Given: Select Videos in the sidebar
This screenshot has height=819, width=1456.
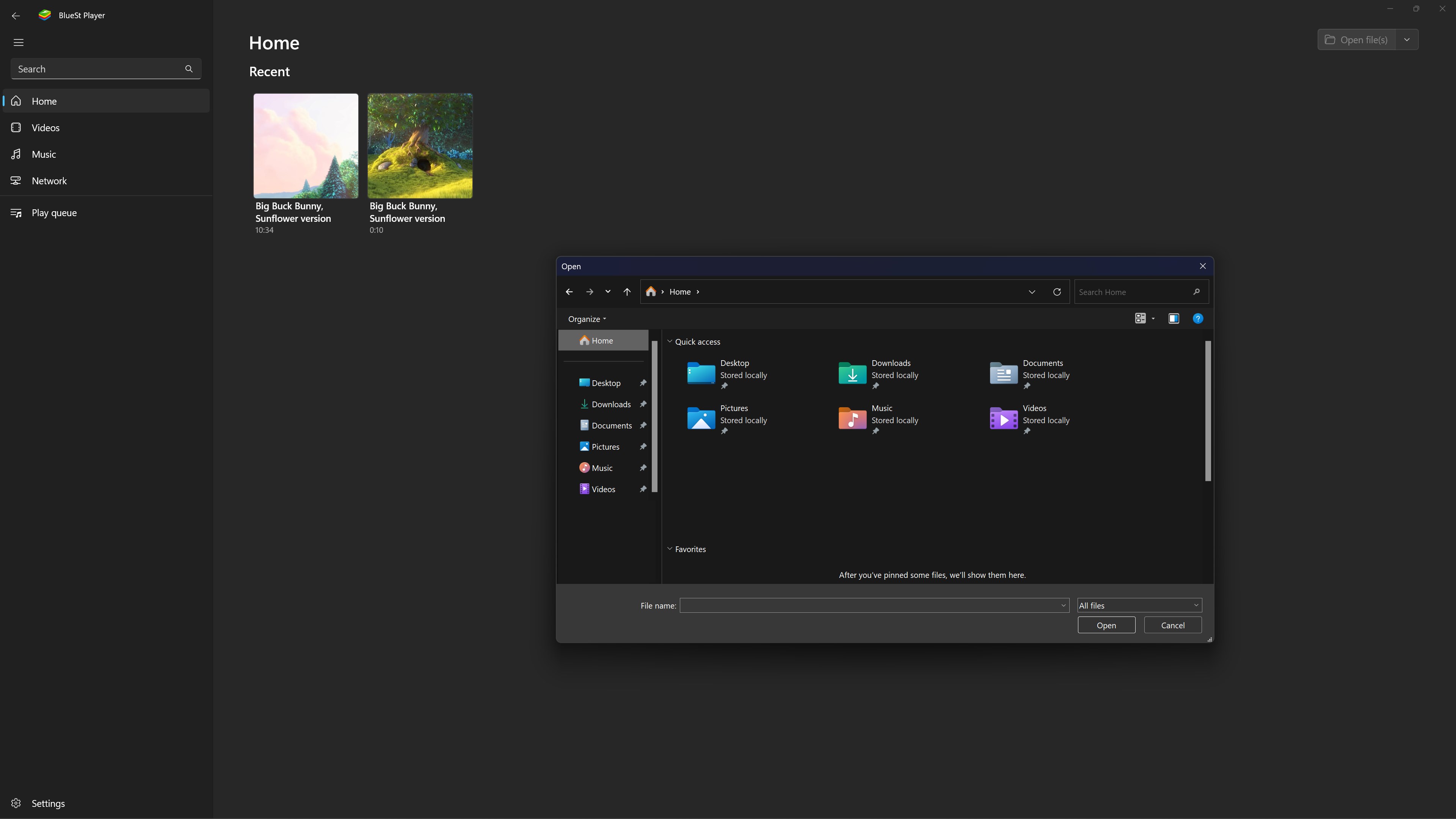Looking at the screenshot, I should [45, 128].
